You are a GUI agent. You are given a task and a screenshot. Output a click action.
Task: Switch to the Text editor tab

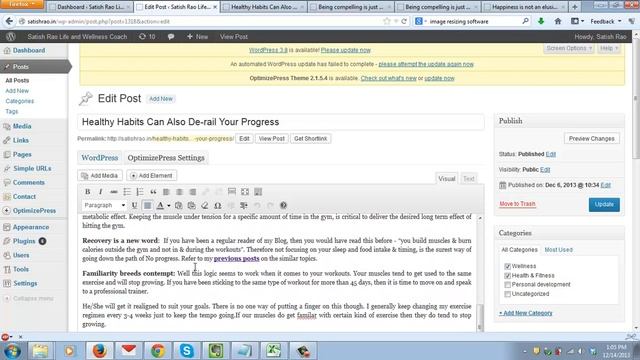[x=469, y=178]
